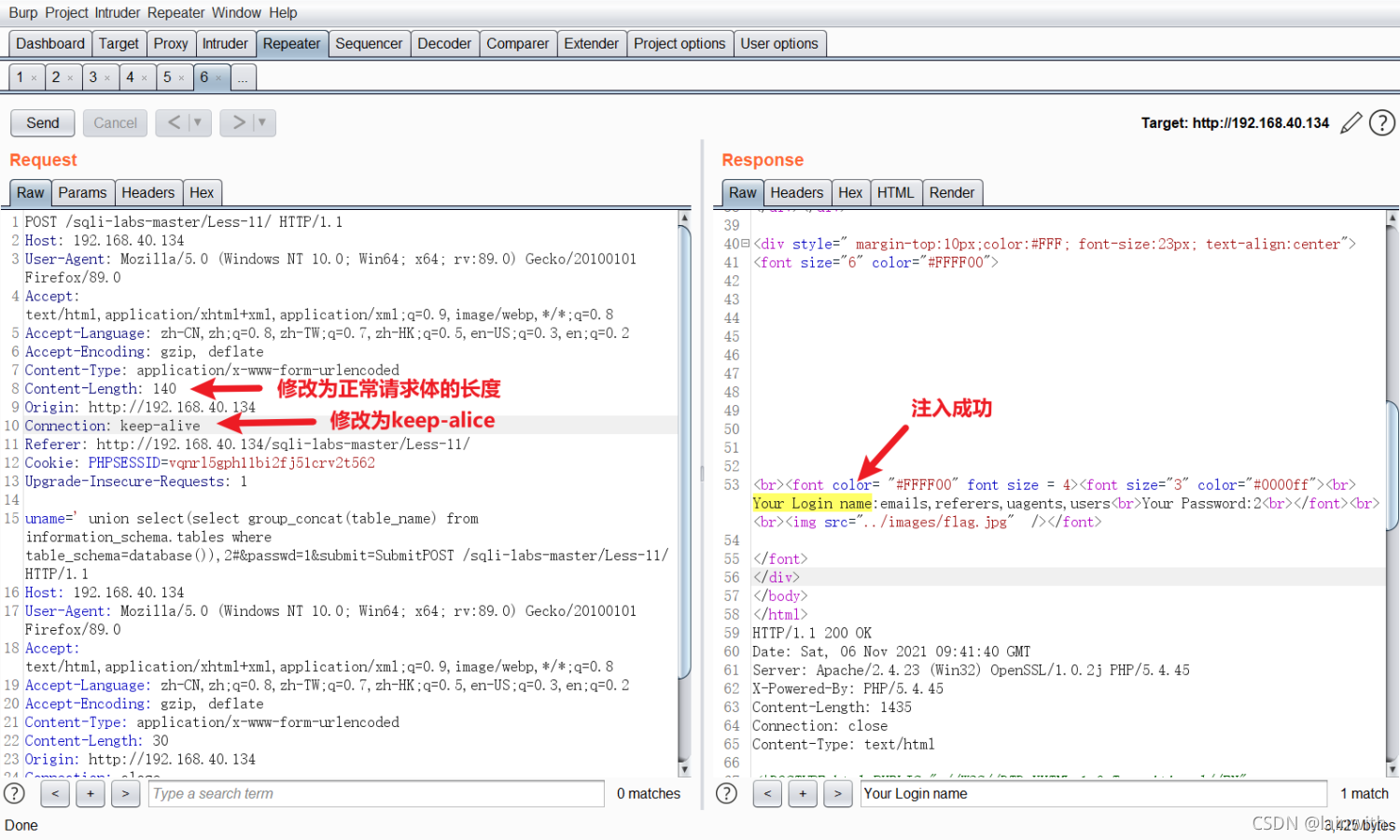Click request pane scrollbar up arrow

pos(684,217)
